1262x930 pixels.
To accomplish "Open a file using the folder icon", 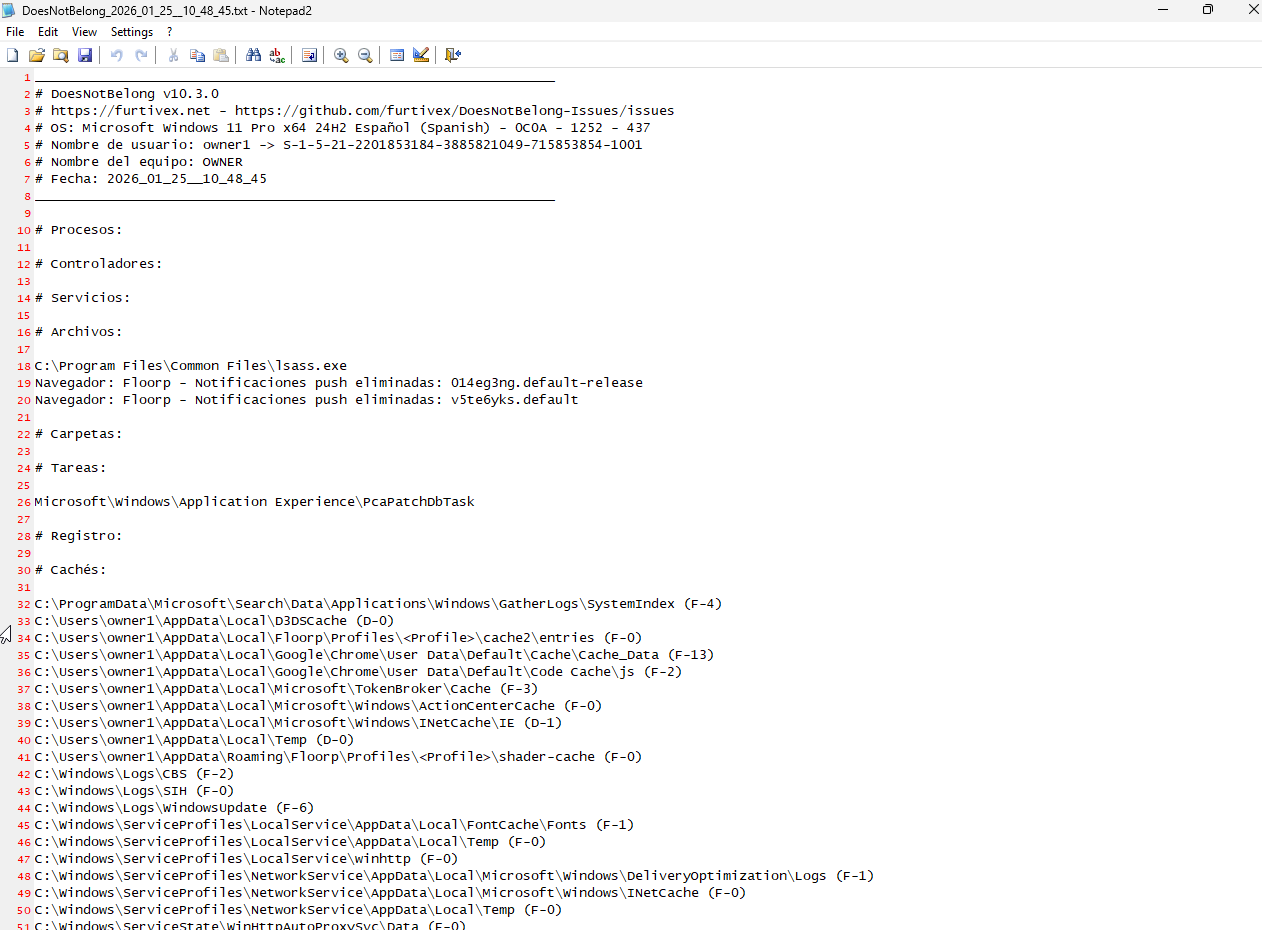I will click(x=37, y=55).
